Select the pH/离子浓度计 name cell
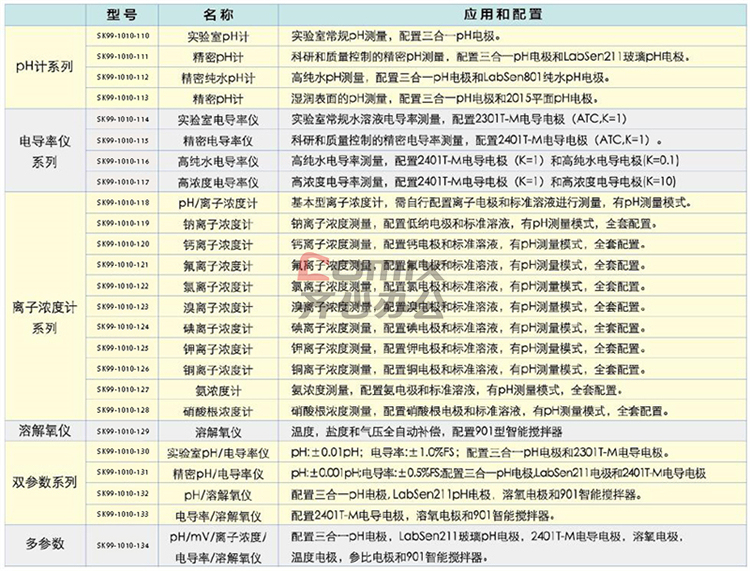Viewport: 750px width, 571px height. click(218, 203)
